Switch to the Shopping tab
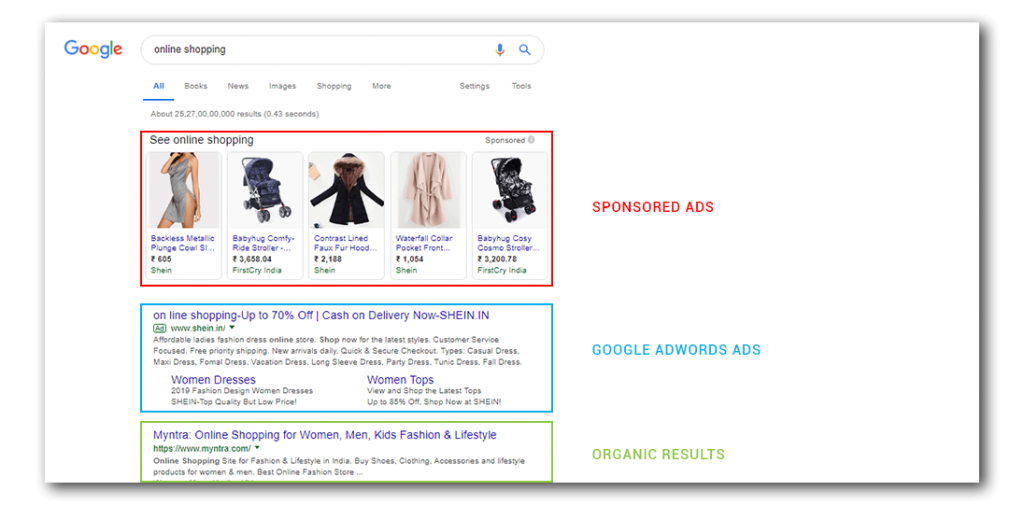 [x=334, y=86]
